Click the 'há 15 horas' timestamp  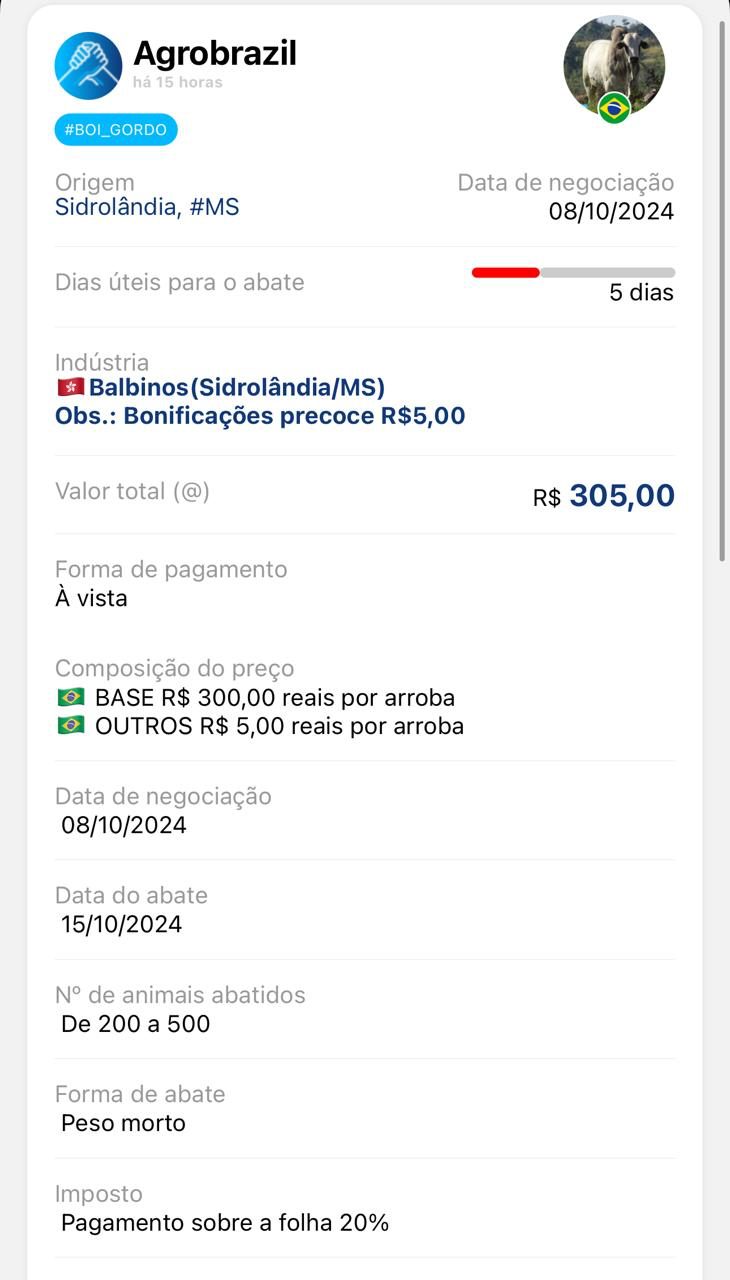[x=178, y=82]
